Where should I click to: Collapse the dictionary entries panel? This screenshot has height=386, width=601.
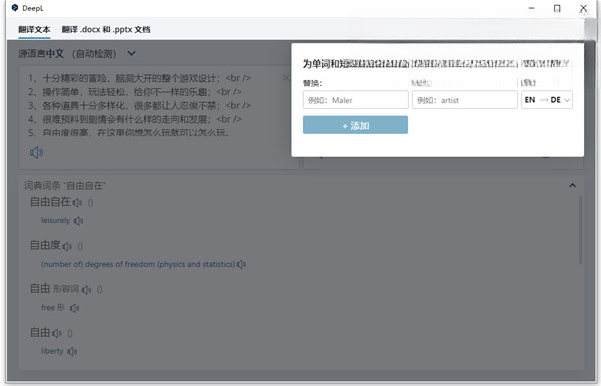coord(572,186)
